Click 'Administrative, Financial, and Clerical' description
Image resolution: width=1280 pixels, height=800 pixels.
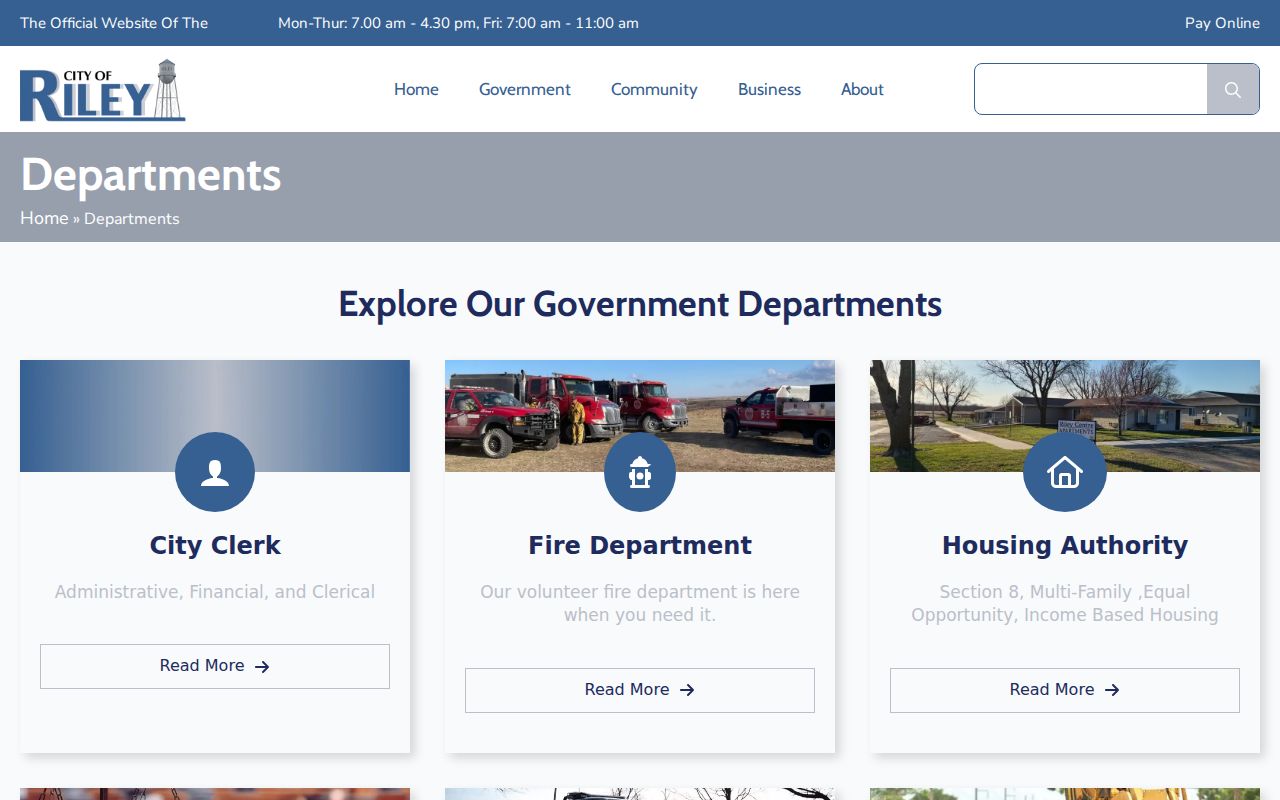(x=215, y=592)
